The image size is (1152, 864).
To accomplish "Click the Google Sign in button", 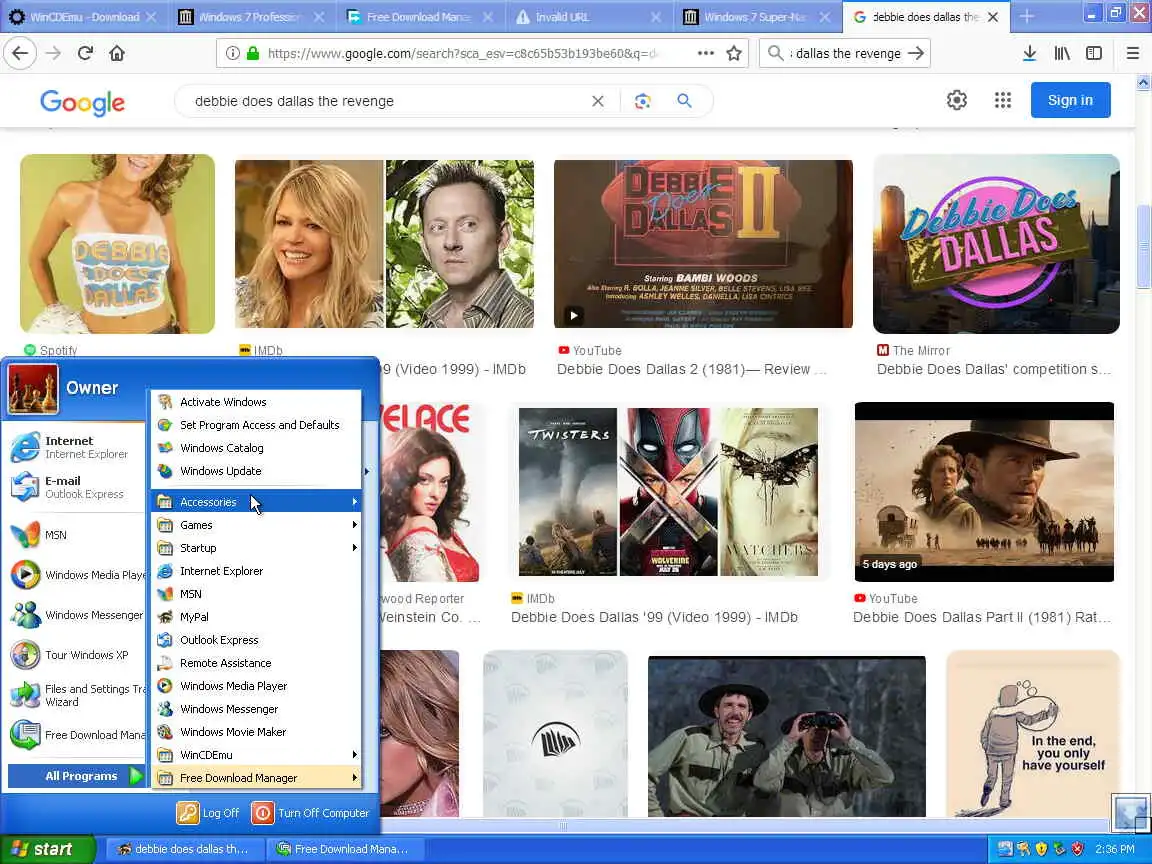I will point(1070,100).
